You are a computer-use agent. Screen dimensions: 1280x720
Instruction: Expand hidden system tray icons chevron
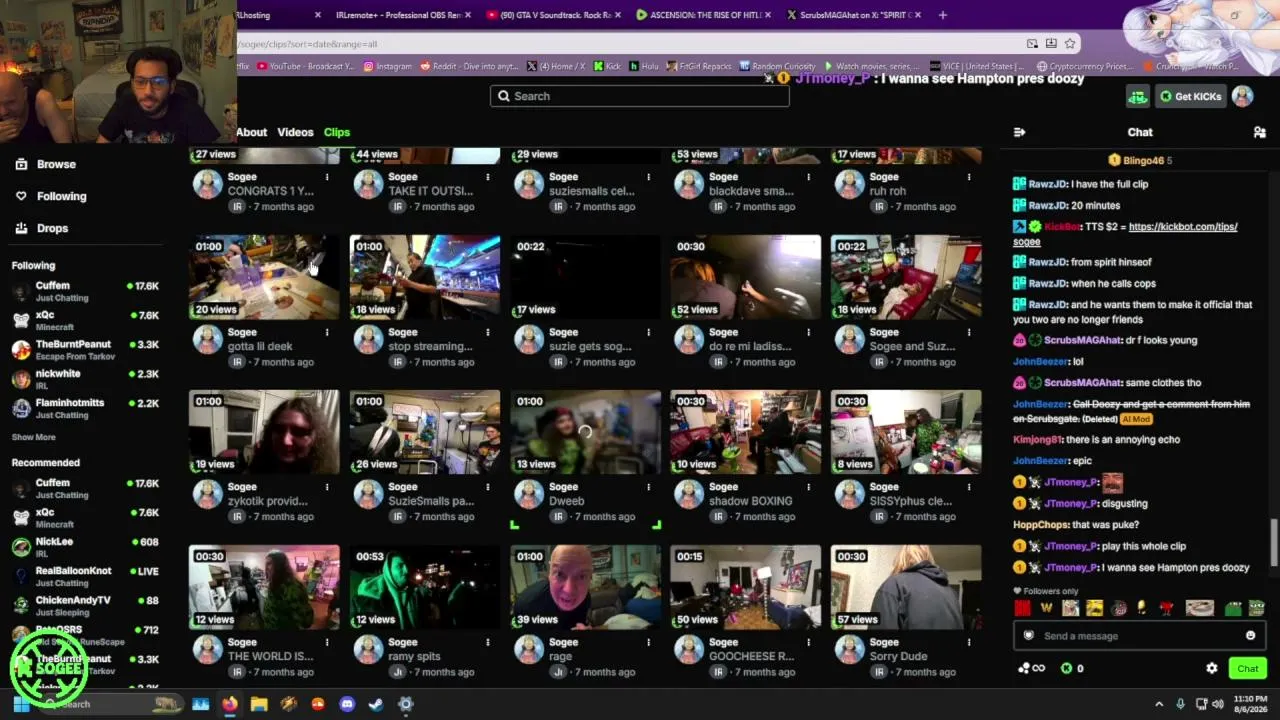[1159, 704]
